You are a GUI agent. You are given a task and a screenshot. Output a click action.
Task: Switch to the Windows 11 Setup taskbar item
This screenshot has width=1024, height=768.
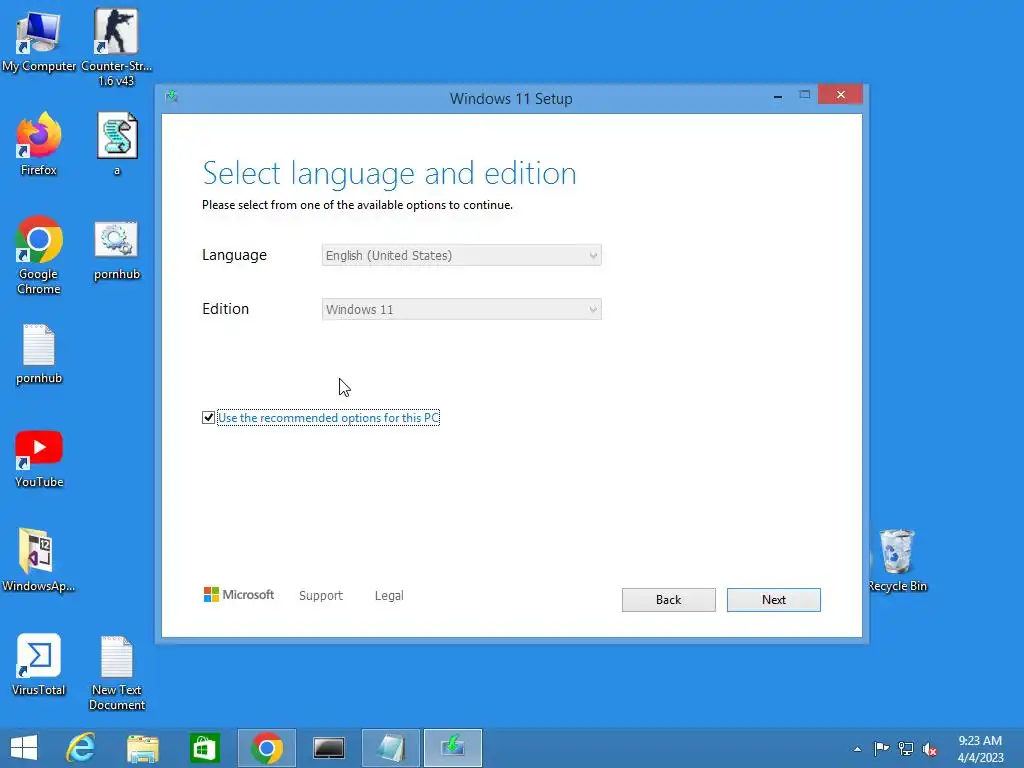(x=453, y=748)
